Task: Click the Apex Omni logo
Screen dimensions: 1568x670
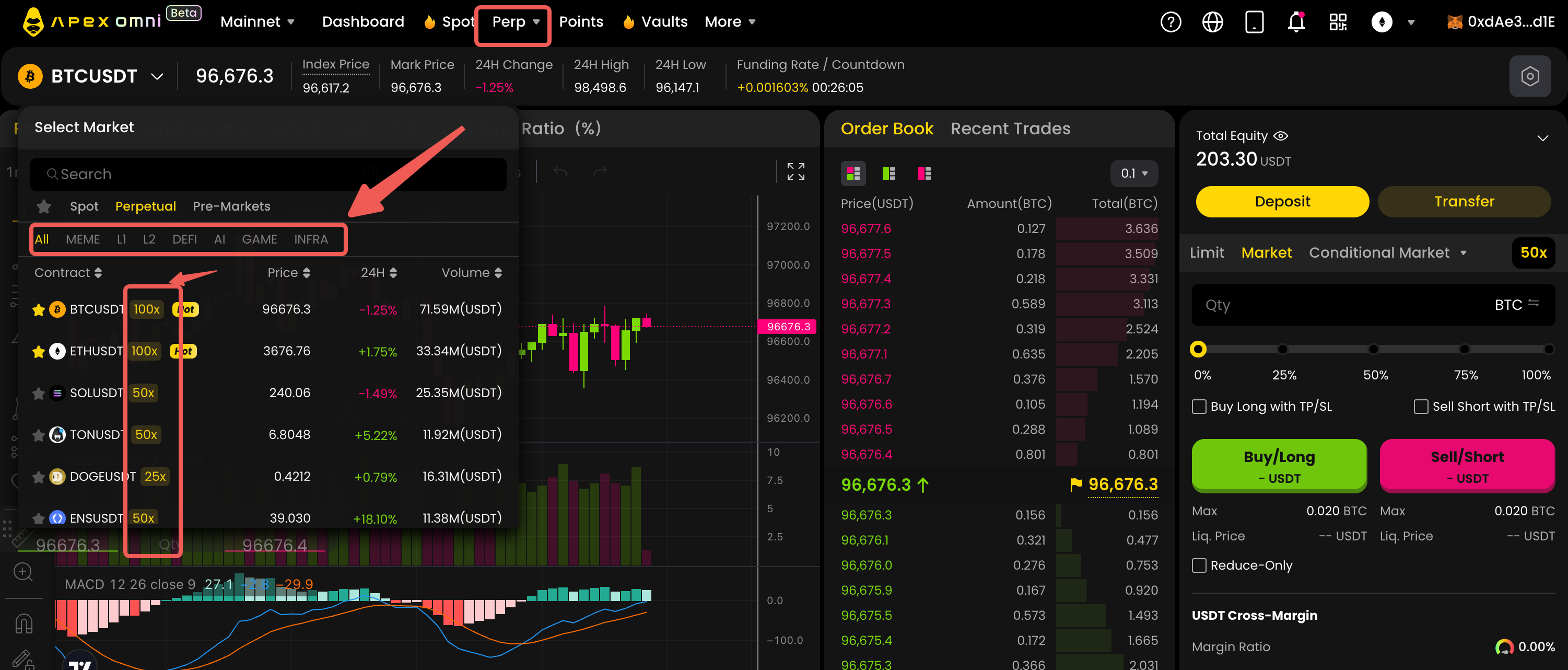Action: point(92,22)
